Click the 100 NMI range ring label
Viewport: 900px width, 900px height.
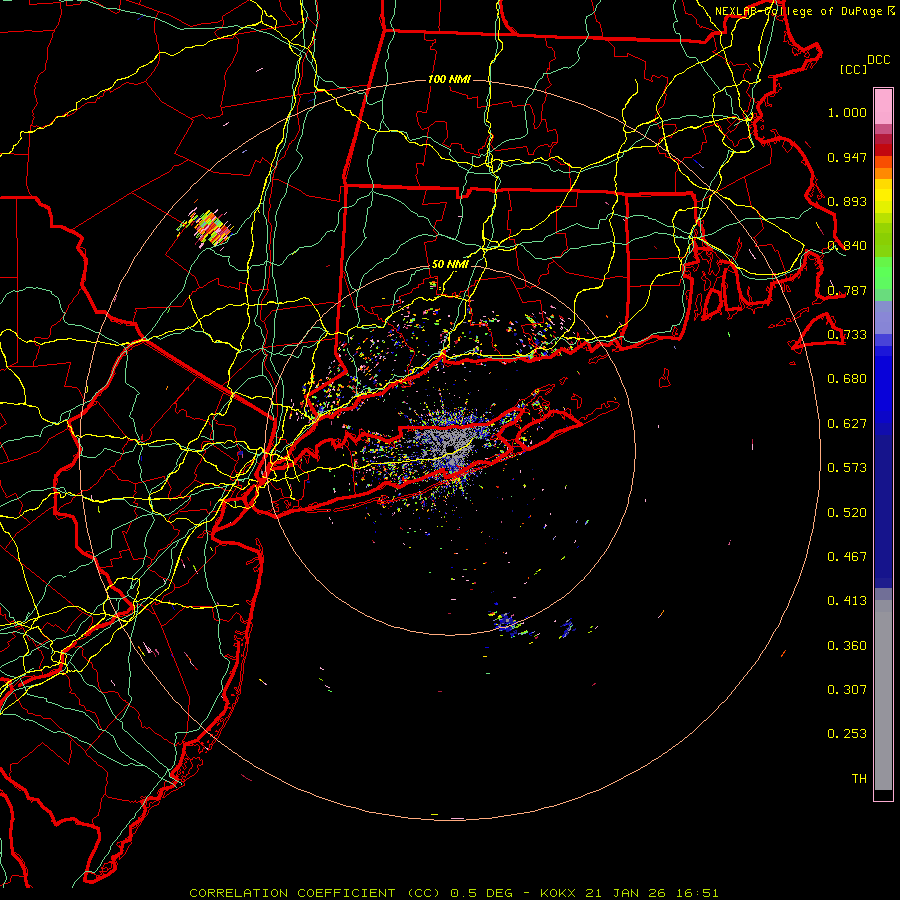pos(449,79)
